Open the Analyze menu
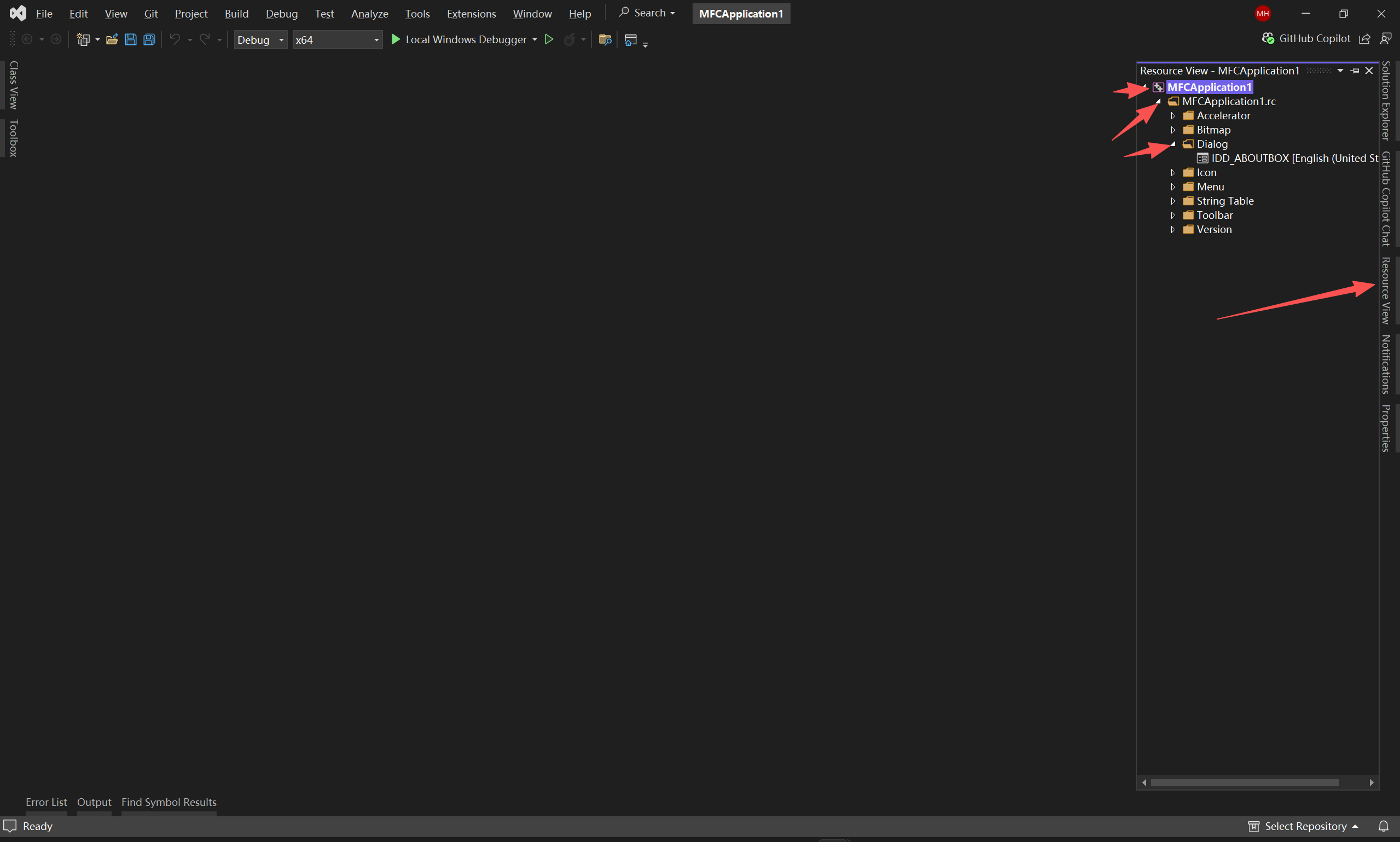The width and height of the screenshot is (1400, 842). point(369,14)
